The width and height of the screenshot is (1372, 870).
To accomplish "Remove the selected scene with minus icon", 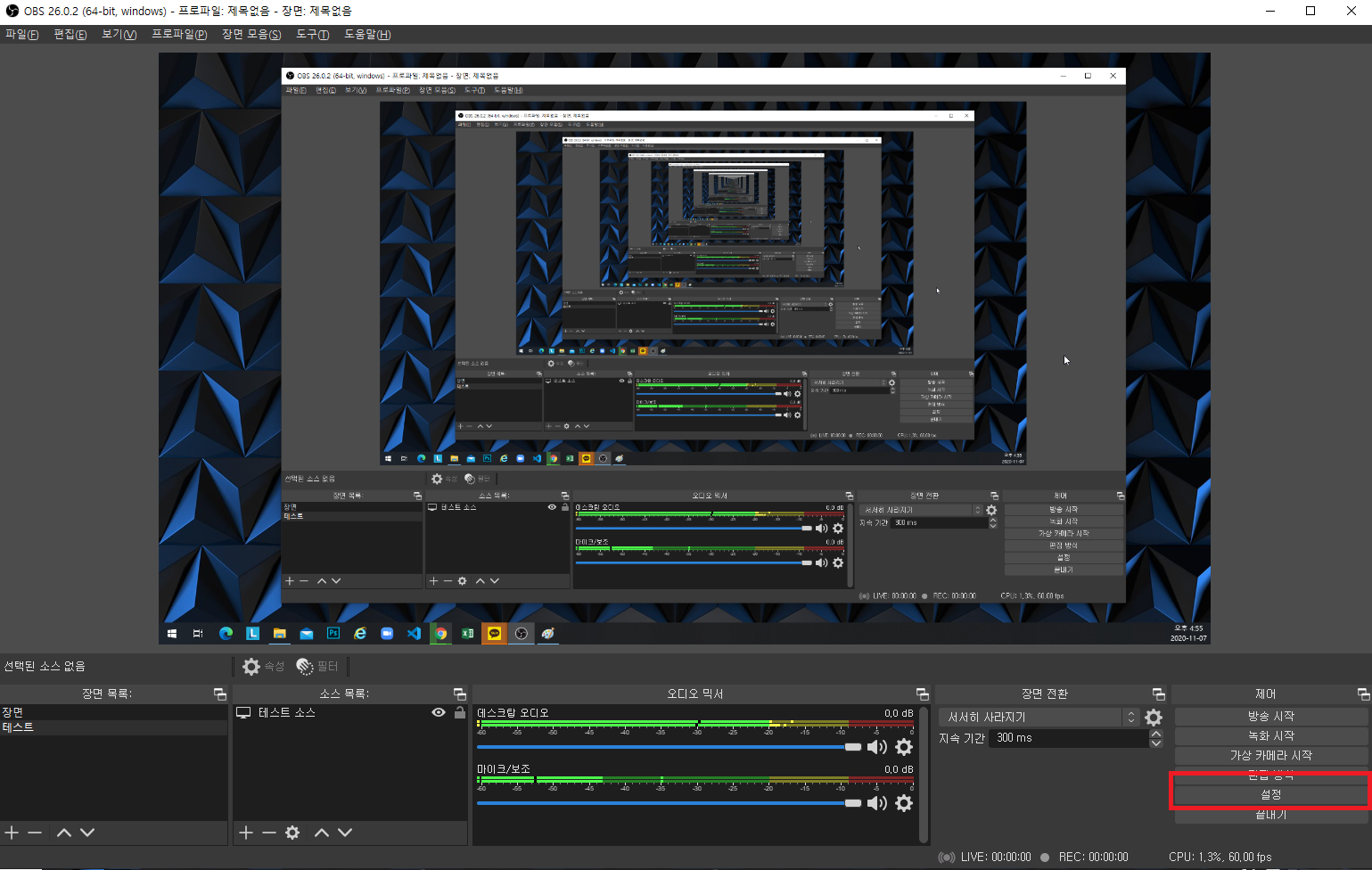I will [35, 833].
